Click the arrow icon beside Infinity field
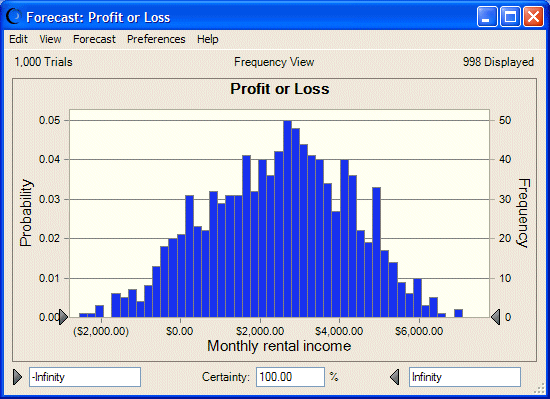 [395, 377]
